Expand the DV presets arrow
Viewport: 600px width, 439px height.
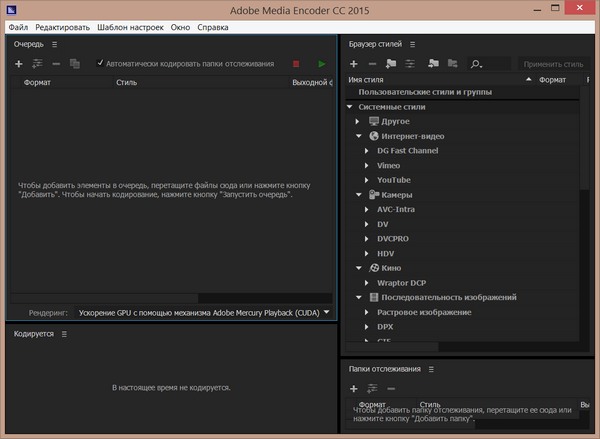367,224
